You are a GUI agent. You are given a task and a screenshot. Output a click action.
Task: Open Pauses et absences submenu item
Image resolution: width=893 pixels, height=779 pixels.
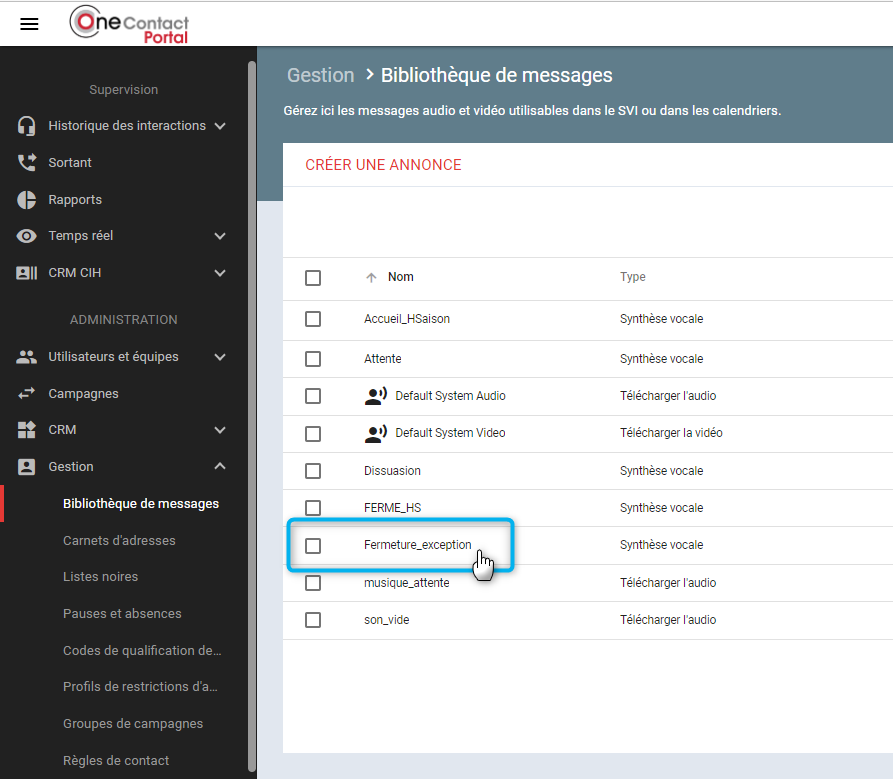(122, 614)
